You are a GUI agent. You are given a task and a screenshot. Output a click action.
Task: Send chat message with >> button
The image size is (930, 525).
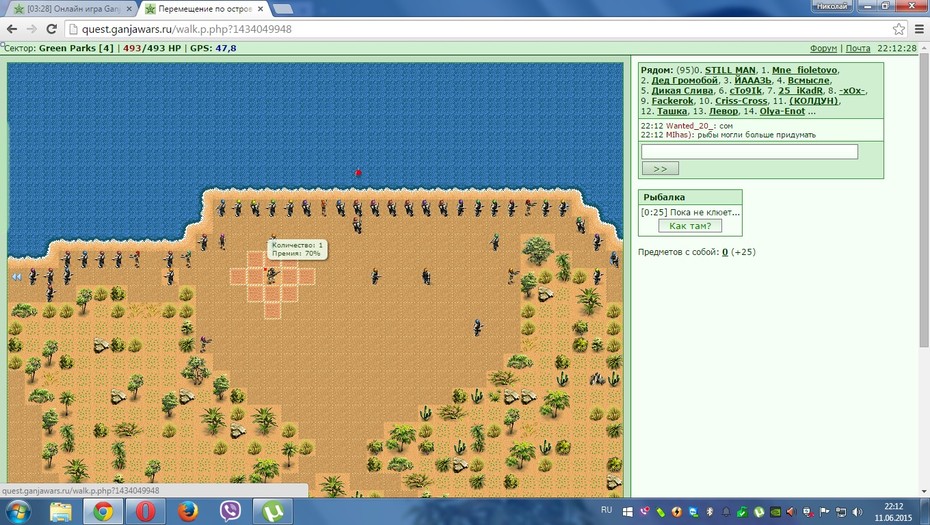[x=660, y=168]
